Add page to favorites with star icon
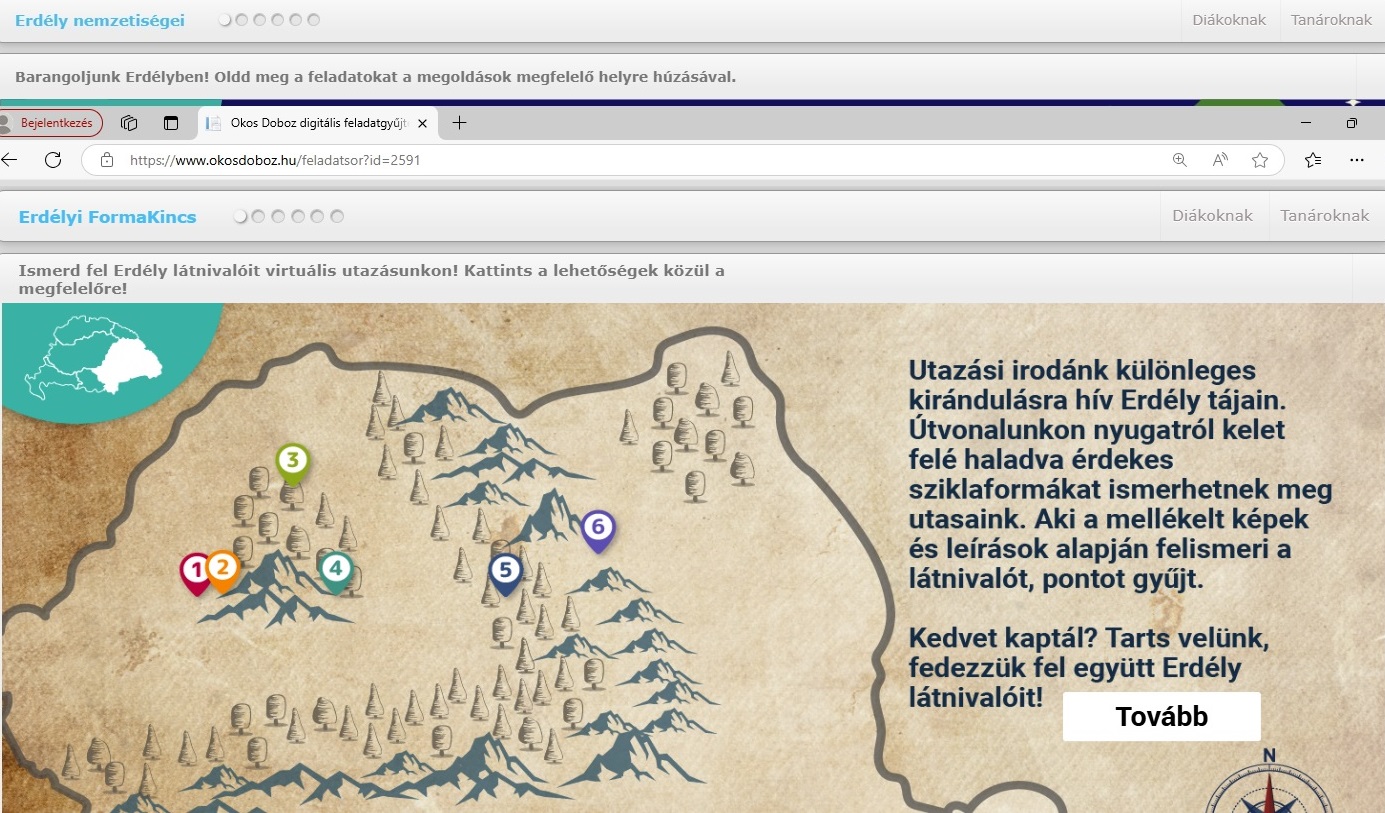 [1260, 160]
